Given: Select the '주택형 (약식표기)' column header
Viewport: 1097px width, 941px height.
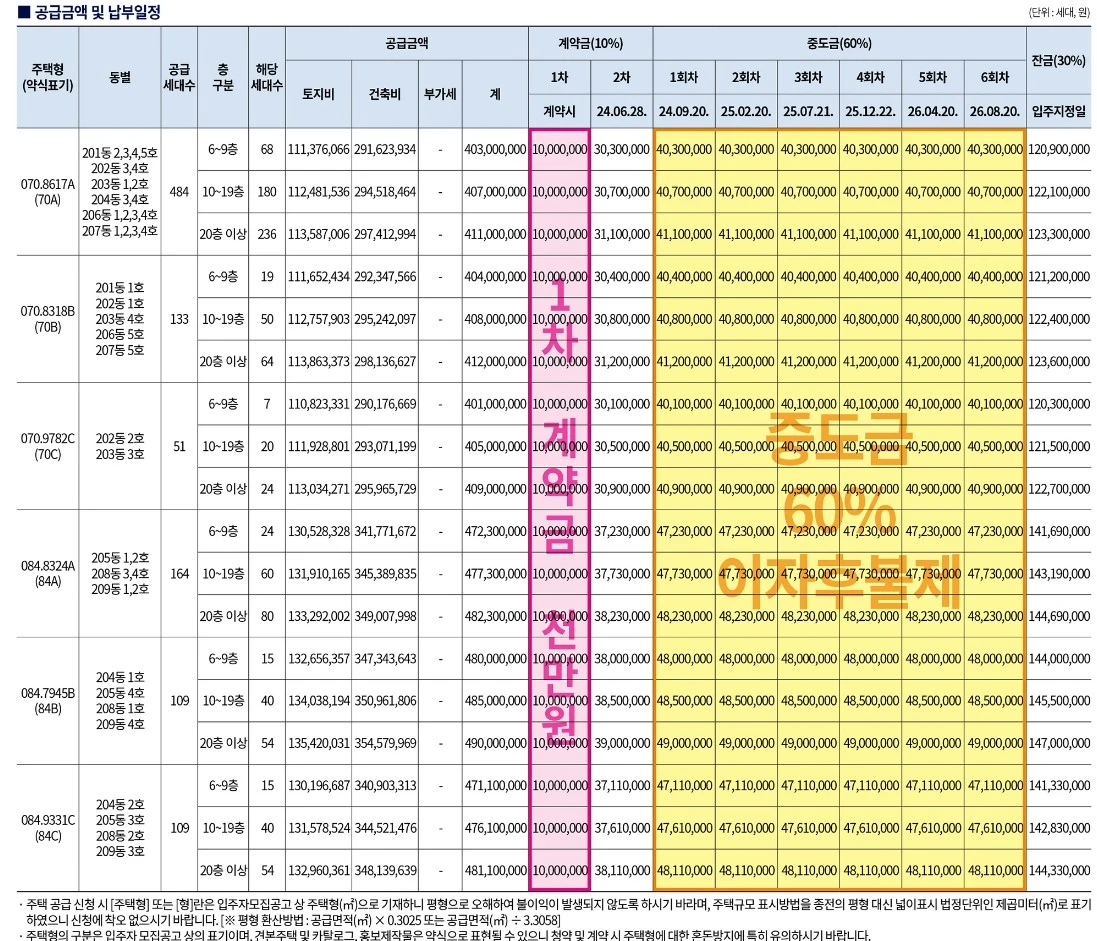Looking at the screenshot, I should [48, 77].
